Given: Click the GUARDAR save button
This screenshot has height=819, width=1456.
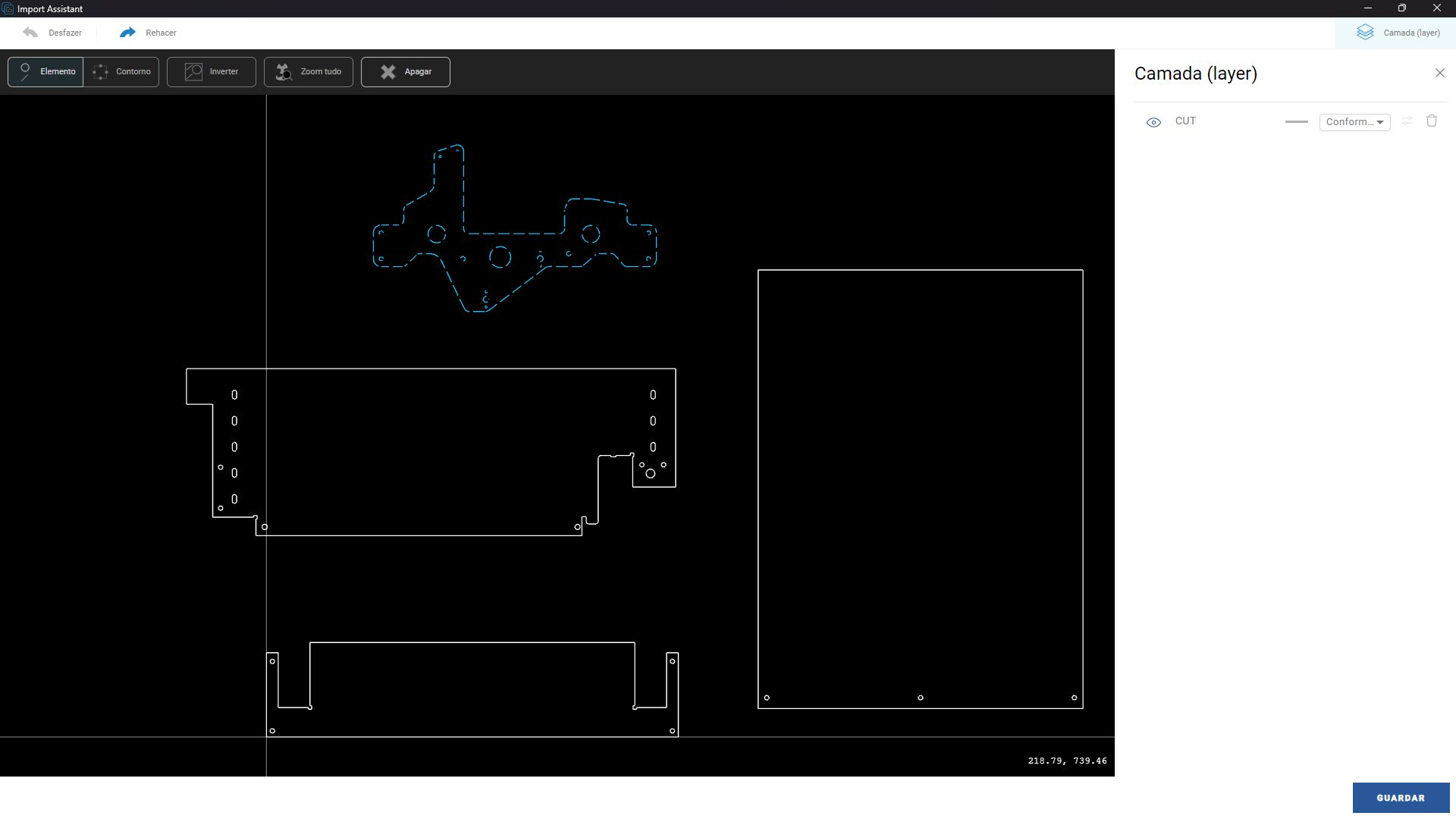Looking at the screenshot, I should click(x=1401, y=798).
